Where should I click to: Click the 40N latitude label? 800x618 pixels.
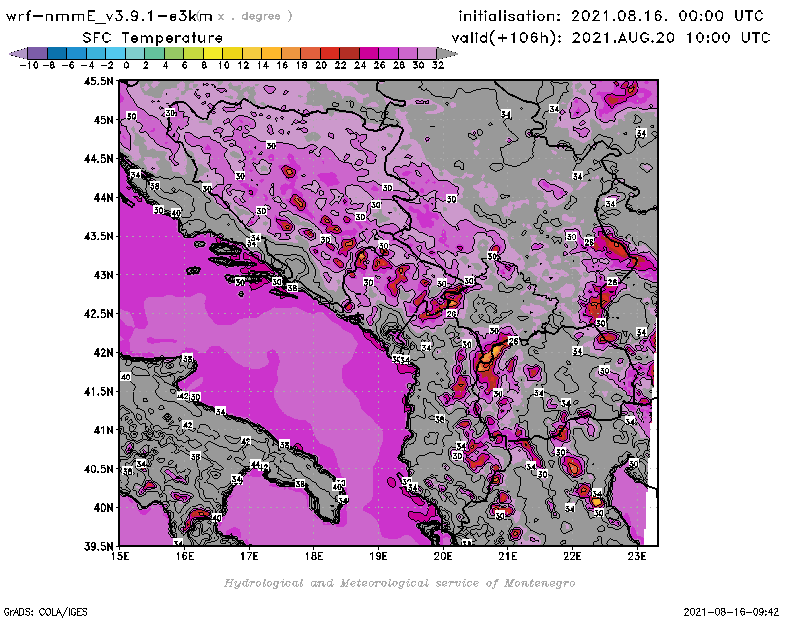(103, 508)
